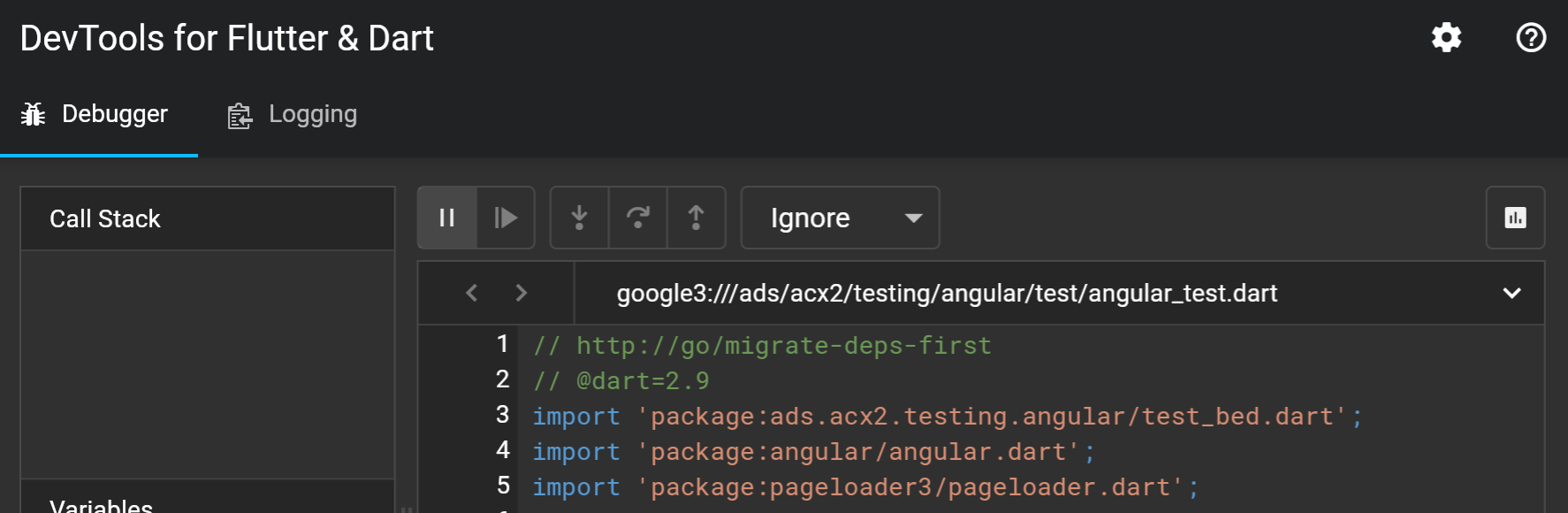Click the 'package:angular/angular.dart' import line

click(814, 452)
